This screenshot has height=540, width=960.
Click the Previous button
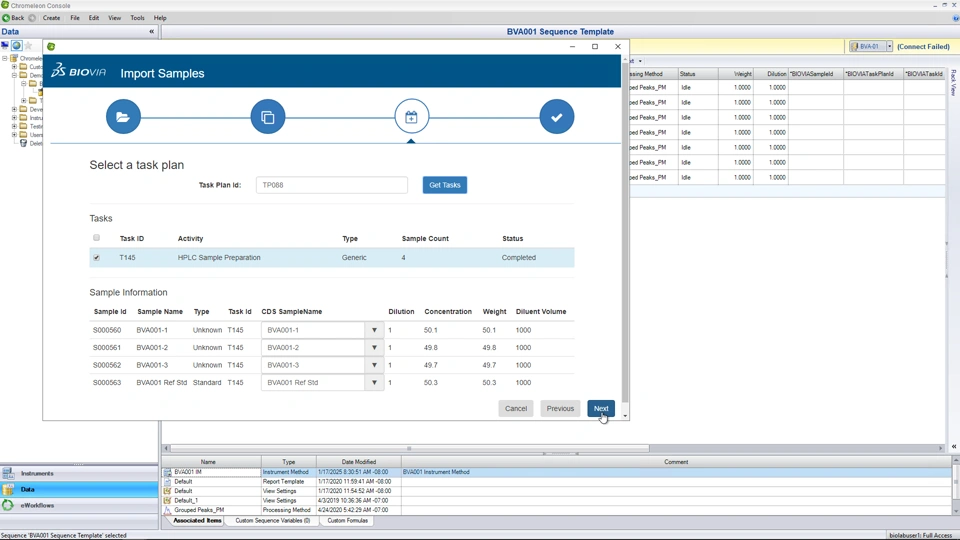tap(560, 408)
